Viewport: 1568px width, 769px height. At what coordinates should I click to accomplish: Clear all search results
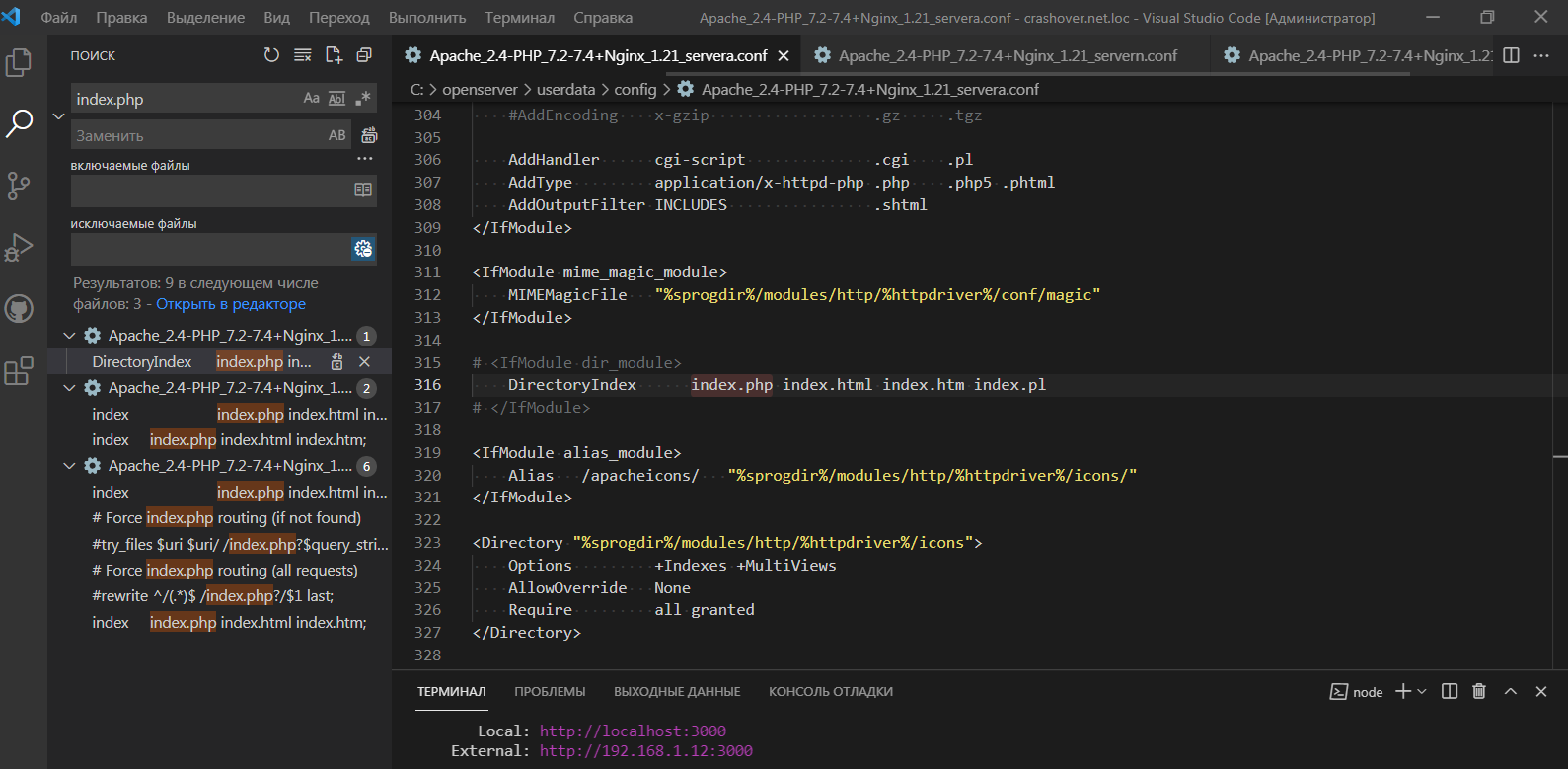(x=303, y=55)
